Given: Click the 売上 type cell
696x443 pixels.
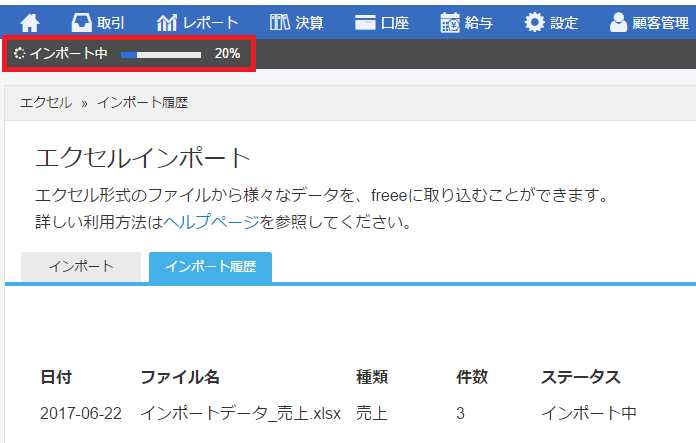Looking at the screenshot, I should 372,413.
